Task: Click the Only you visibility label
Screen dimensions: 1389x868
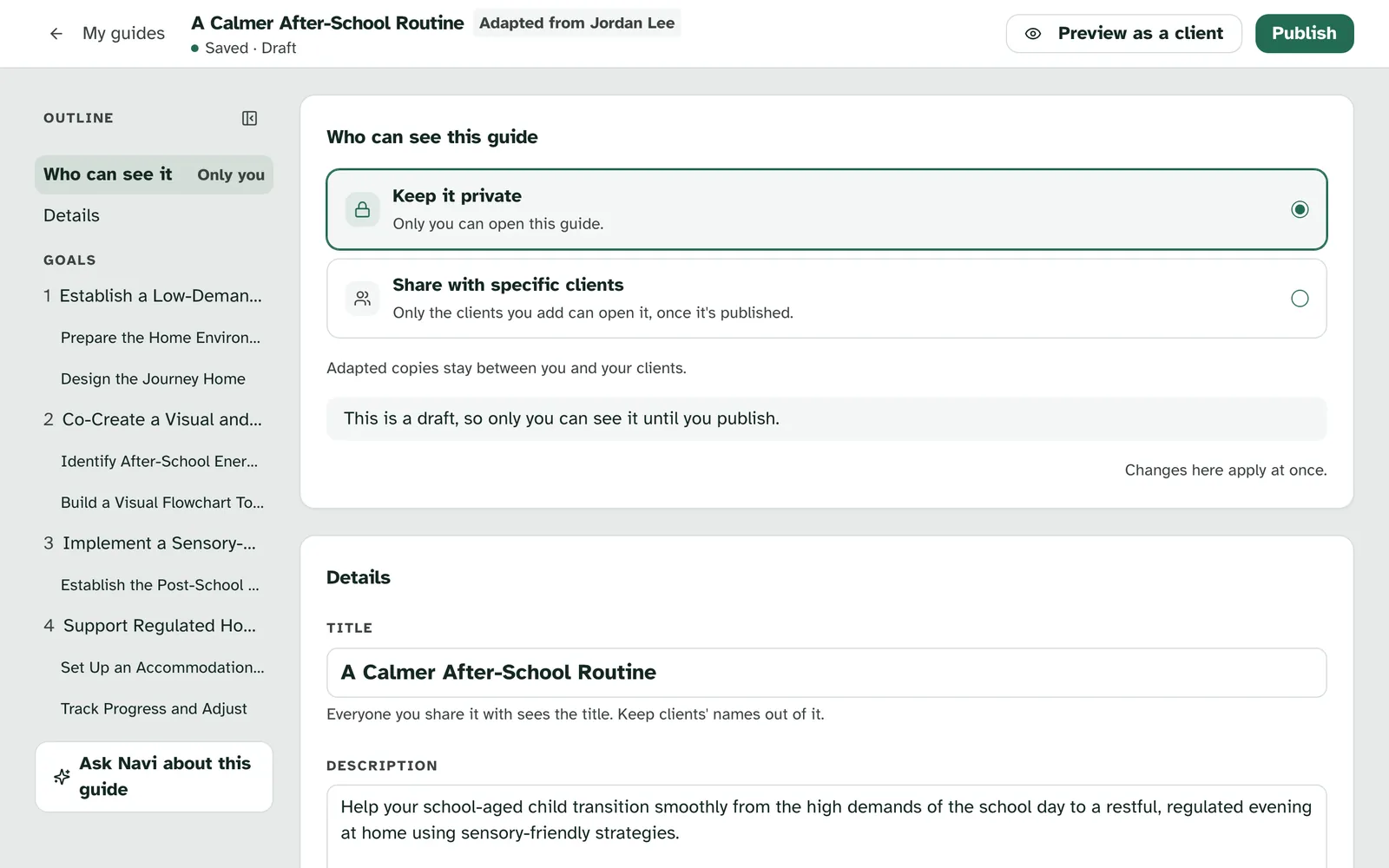Action: 231,174
